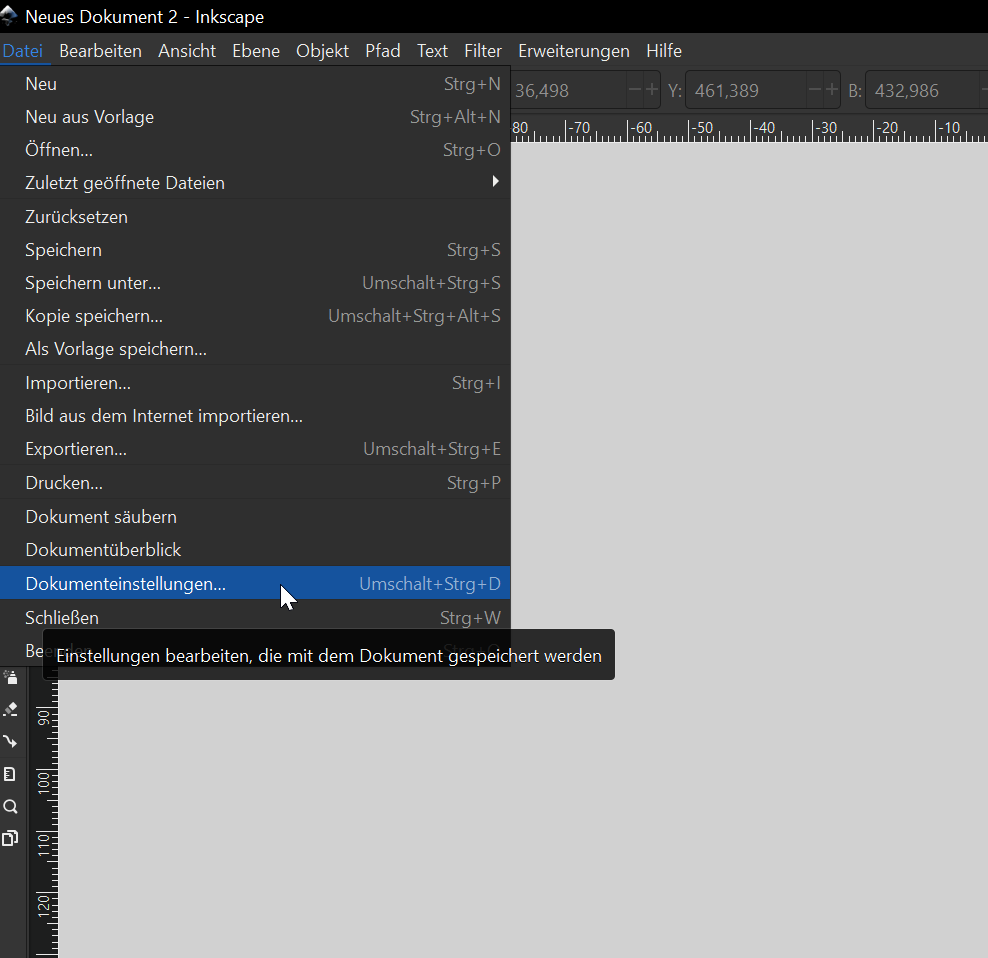This screenshot has height=958, width=988.
Task: Click into the Y coordinate field
Action: (746, 90)
